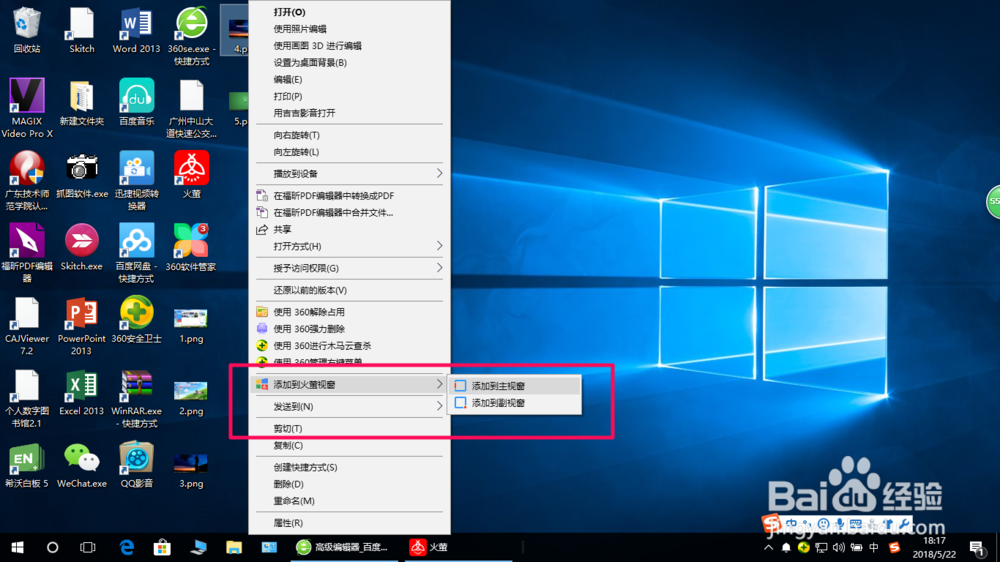
Task: Choose 使用 360强力删除
Action: coord(349,329)
